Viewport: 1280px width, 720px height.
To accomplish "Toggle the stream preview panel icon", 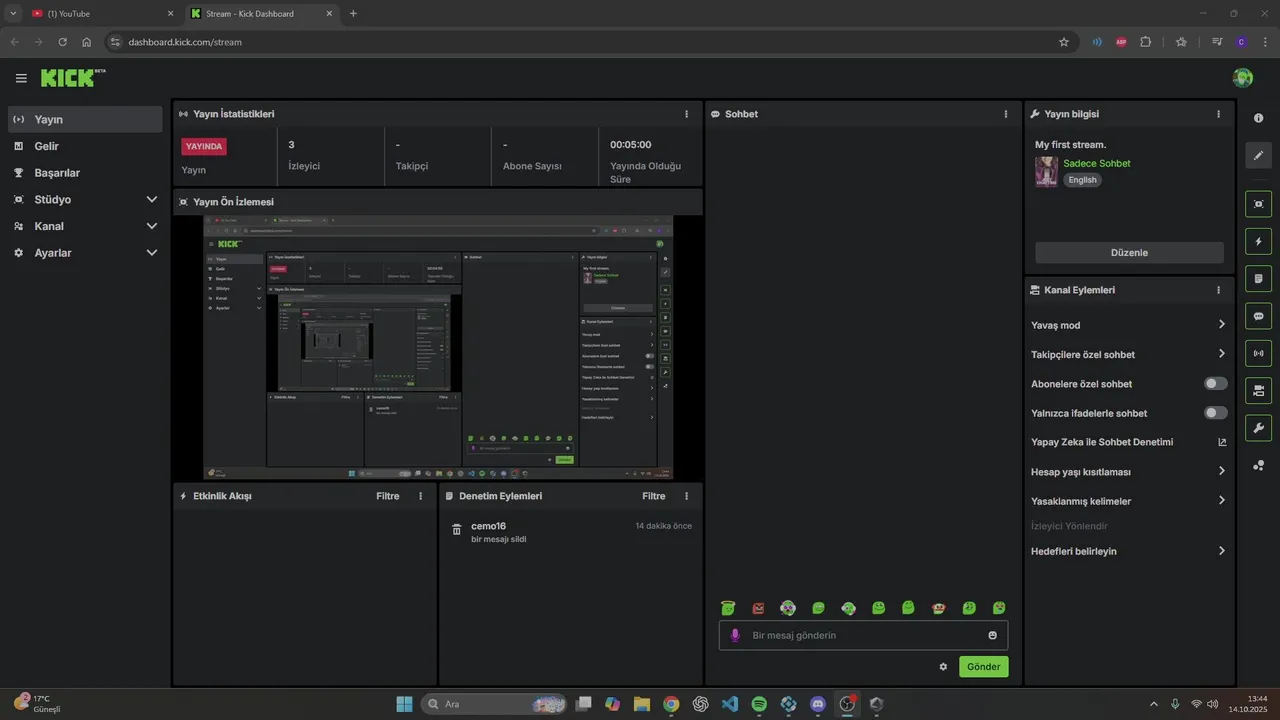I will pyautogui.click(x=1258, y=204).
